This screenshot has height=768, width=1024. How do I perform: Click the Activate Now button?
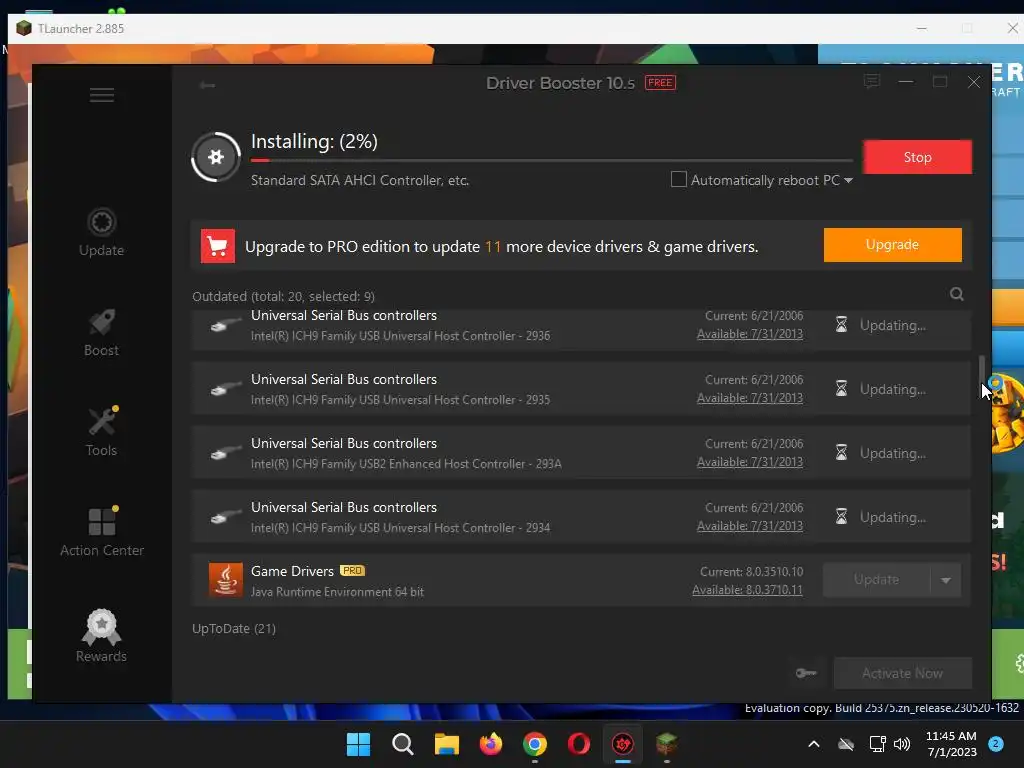point(903,673)
